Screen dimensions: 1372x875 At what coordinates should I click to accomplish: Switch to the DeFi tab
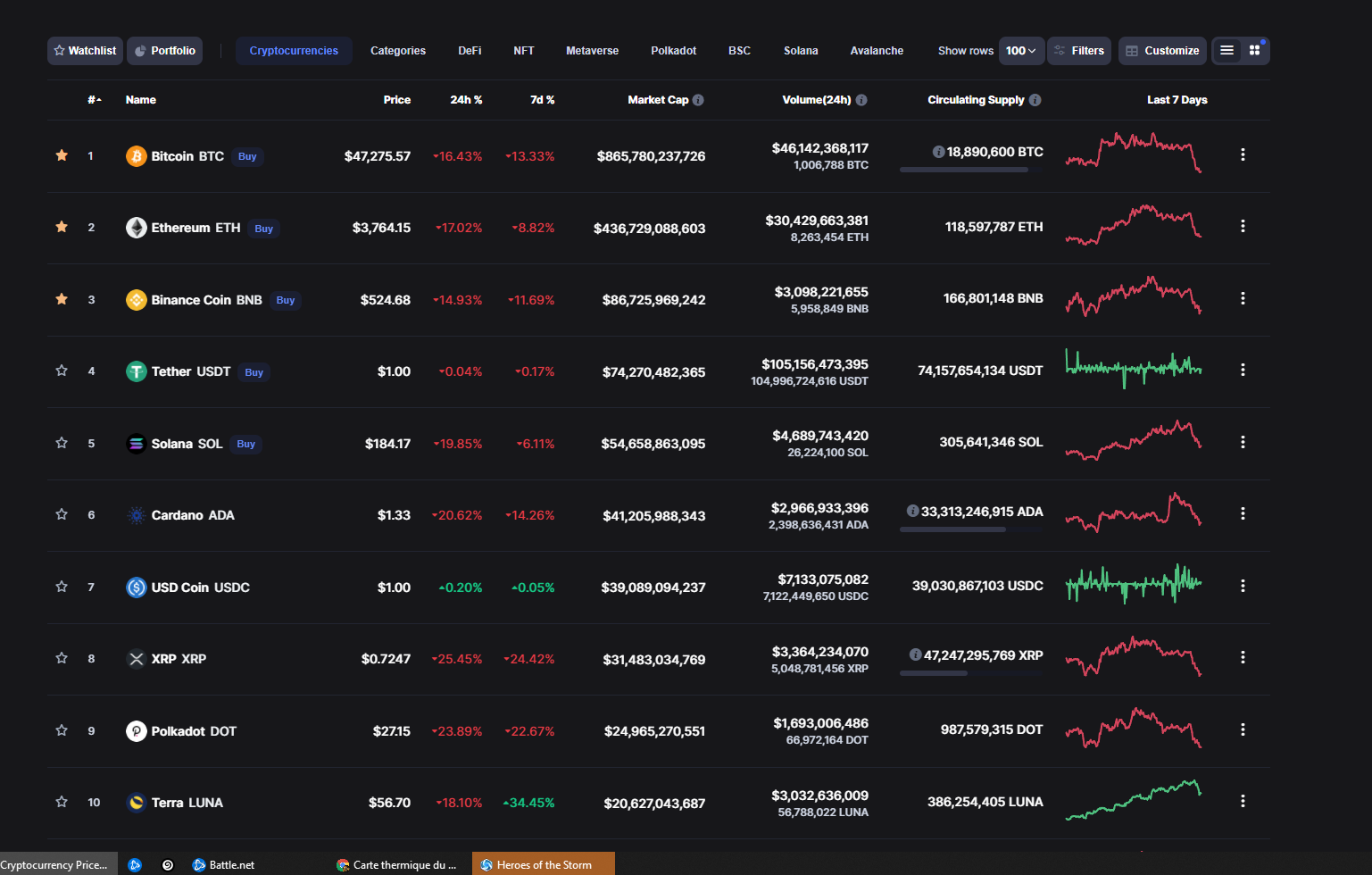470,51
